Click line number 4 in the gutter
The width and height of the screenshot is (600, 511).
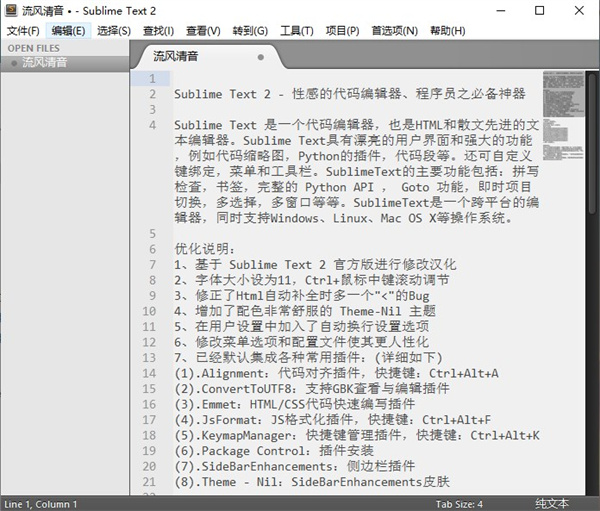pyautogui.click(x=152, y=125)
